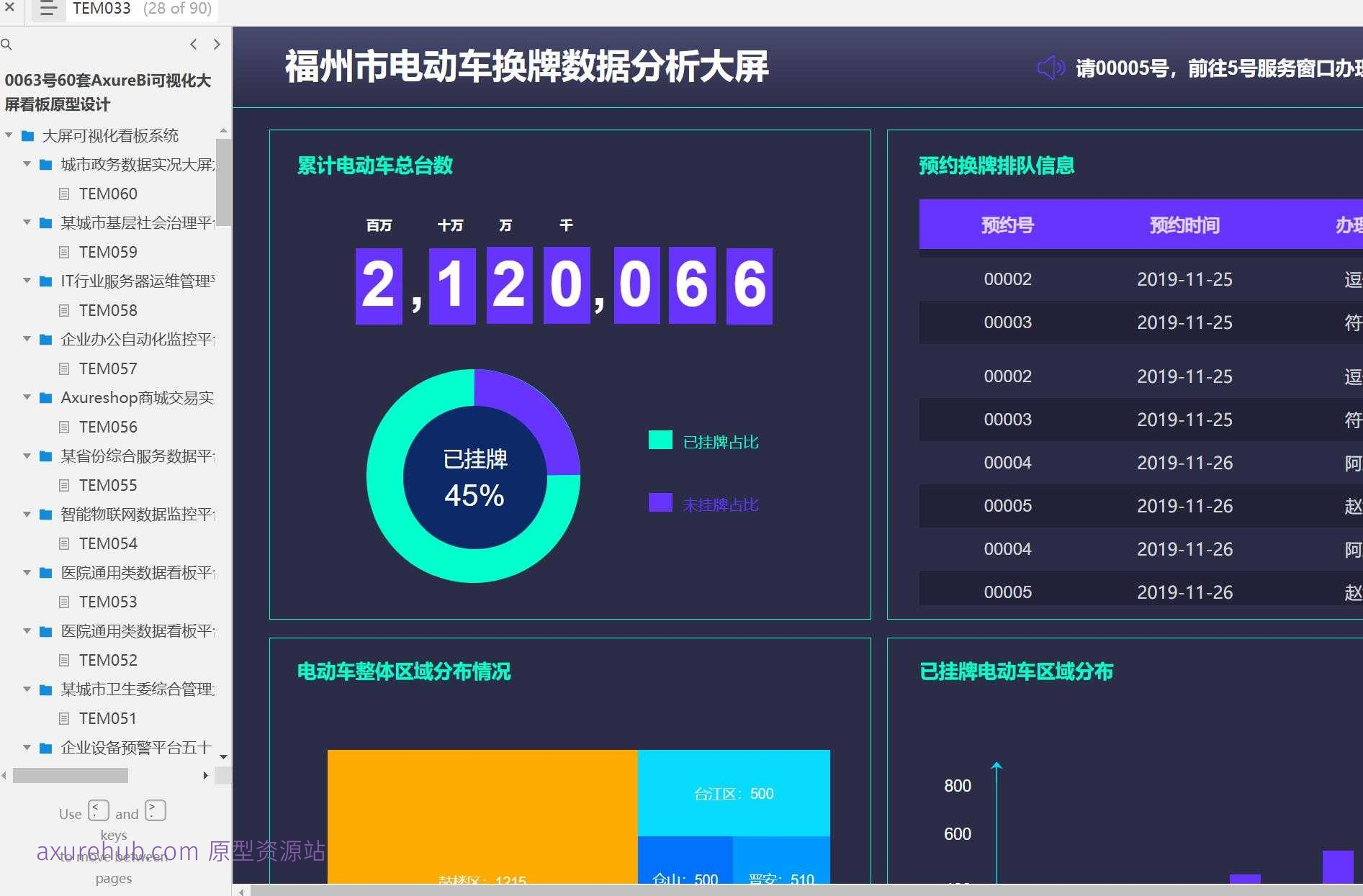Click the millions digit 2 flip card

coord(379,285)
